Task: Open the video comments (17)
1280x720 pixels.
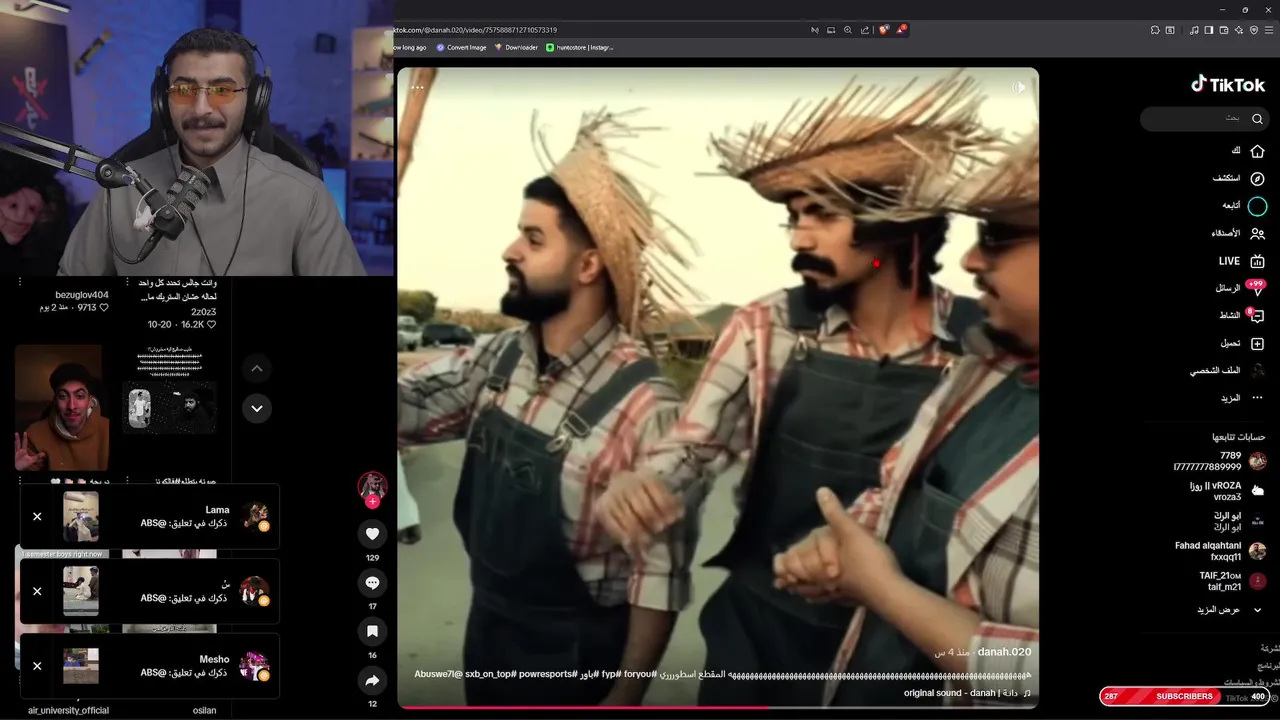Action: pos(372,582)
